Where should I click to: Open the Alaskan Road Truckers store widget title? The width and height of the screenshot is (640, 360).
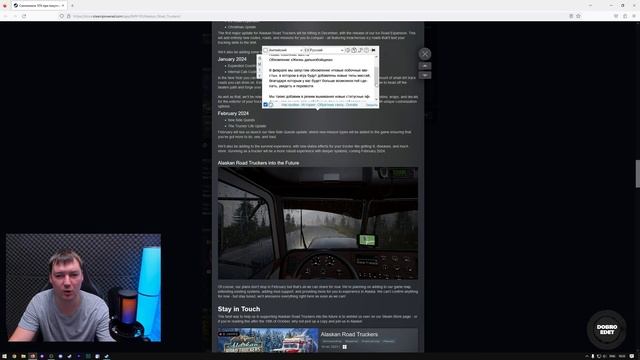[349, 334]
